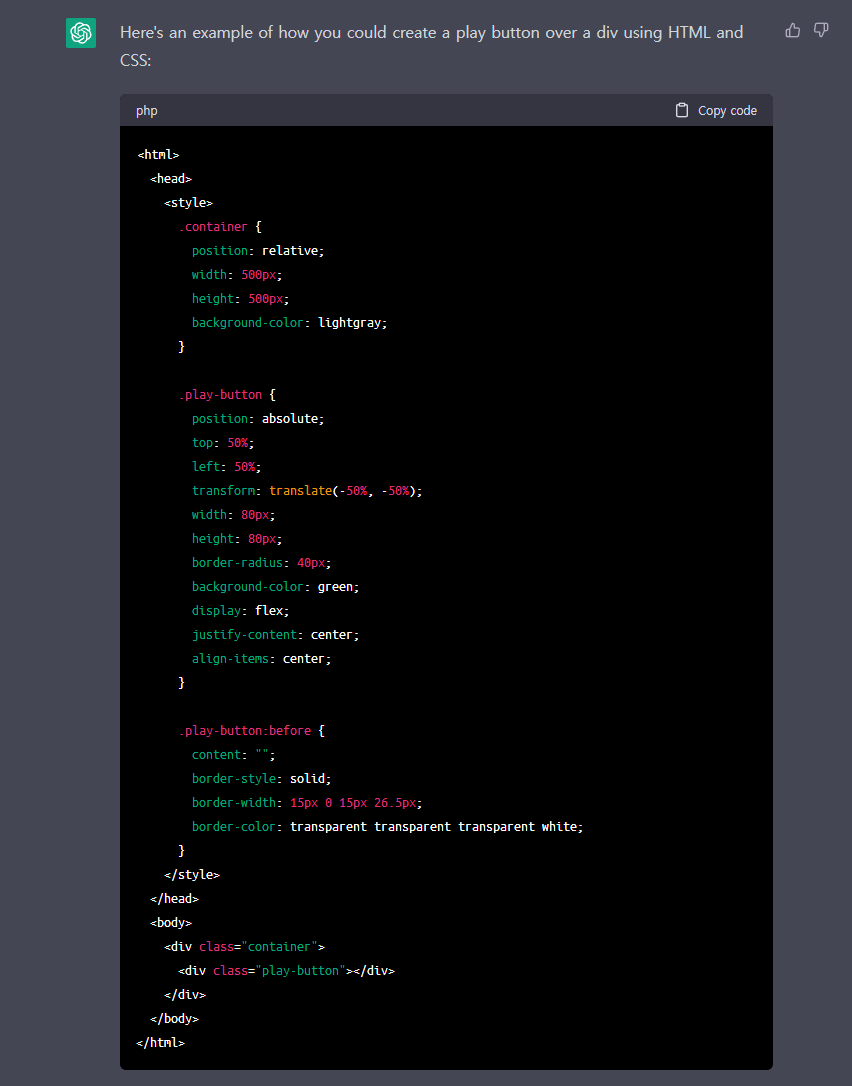Click the opening <body> tag line

tap(171, 923)
